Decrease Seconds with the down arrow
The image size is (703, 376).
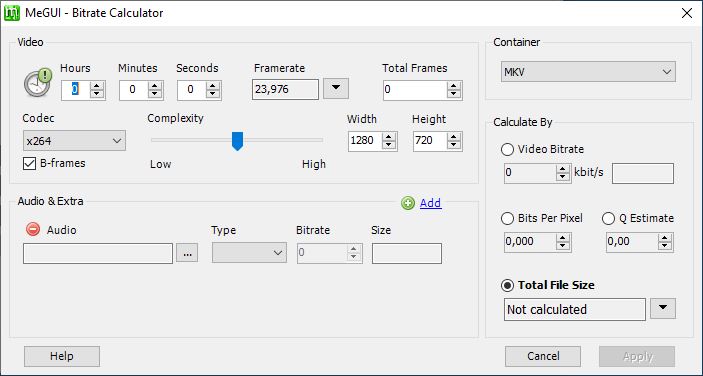[x=213, y=94]
